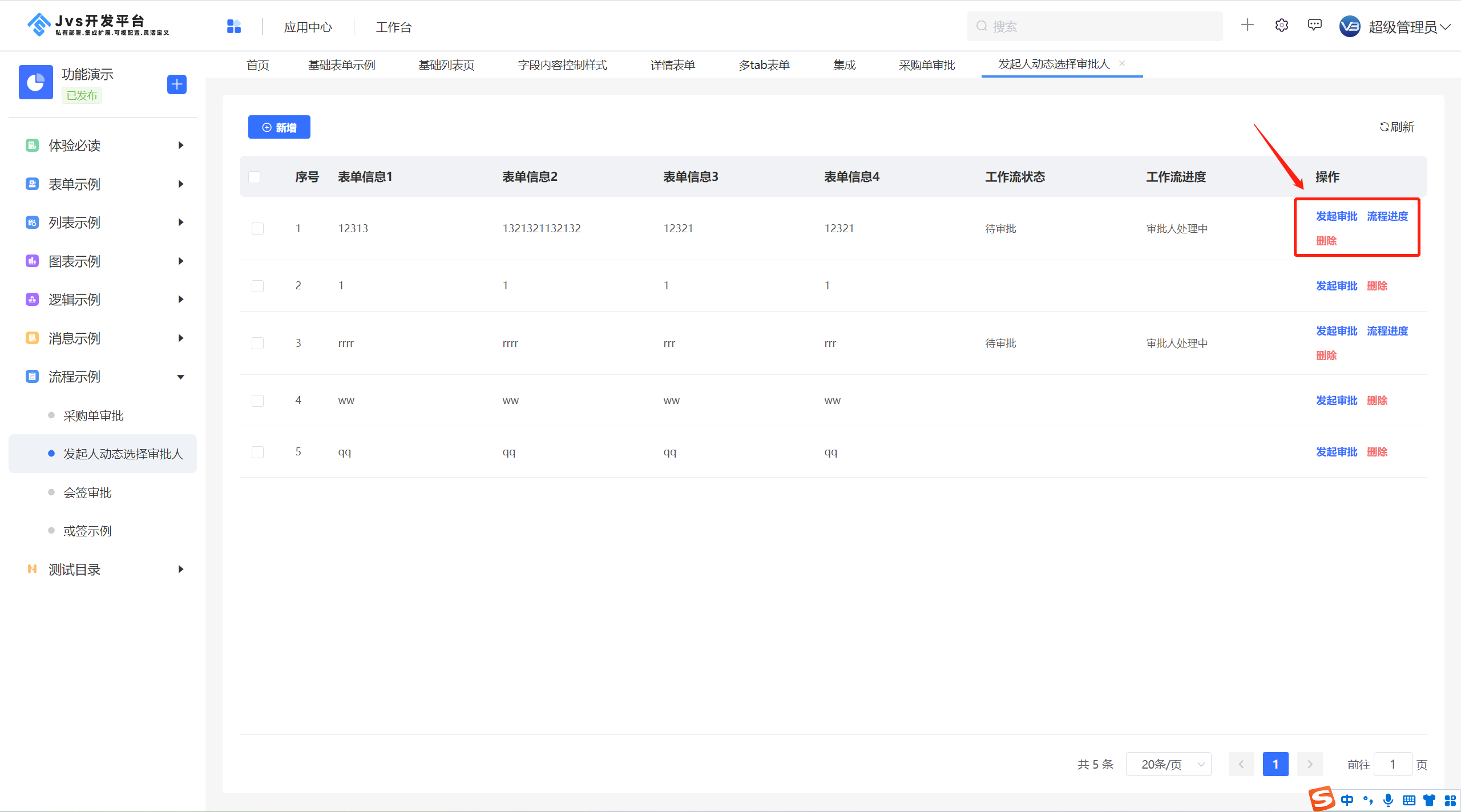Viewport: 1461px width, 812px height.
Task: Expand the 表单示例 menu arrow
Action: click(x=181, y=184)
